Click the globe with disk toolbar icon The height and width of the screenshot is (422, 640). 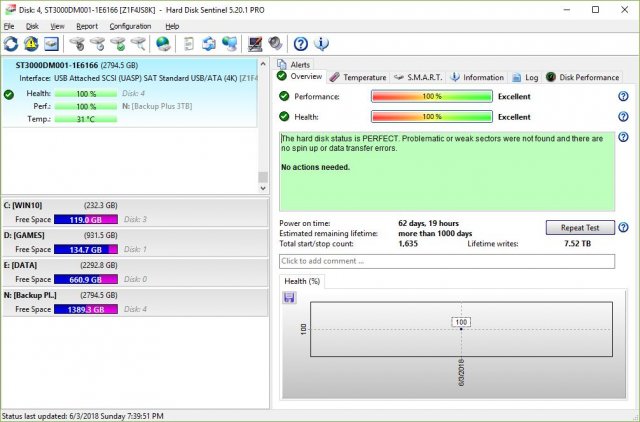tap(163, 44)
